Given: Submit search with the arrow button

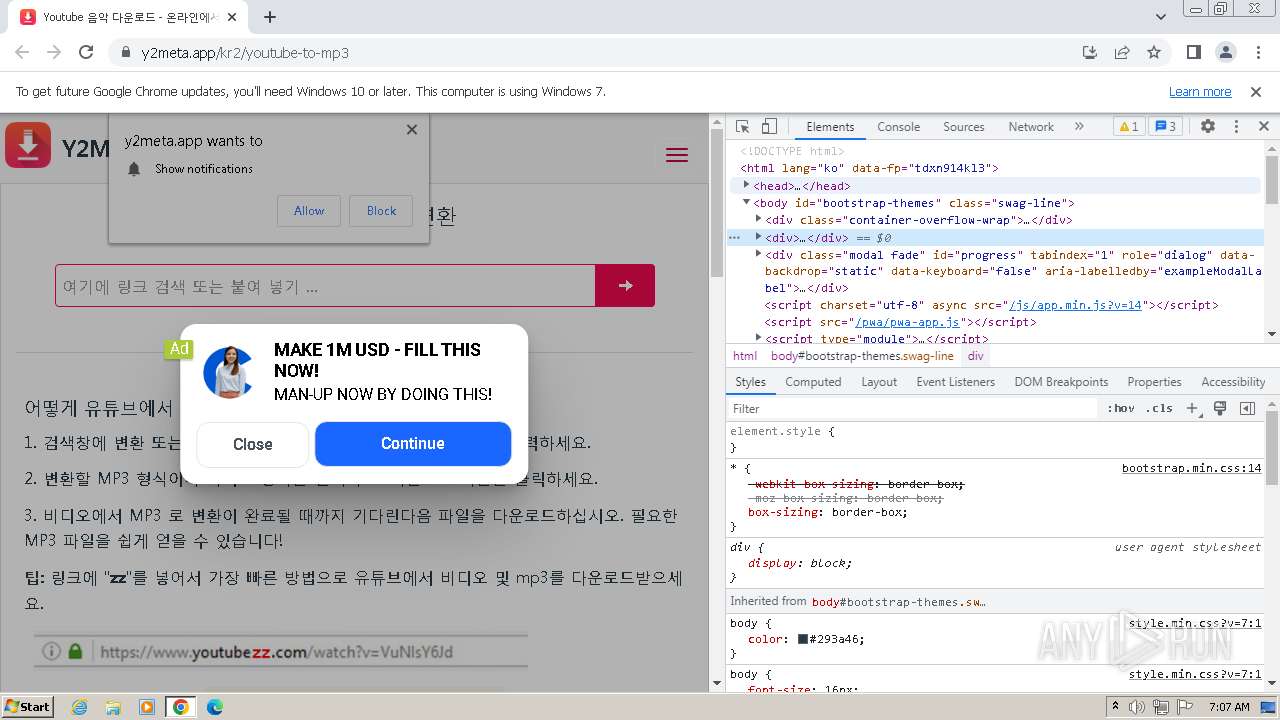Looking at the screenshot, I should [x=625, y=286].
